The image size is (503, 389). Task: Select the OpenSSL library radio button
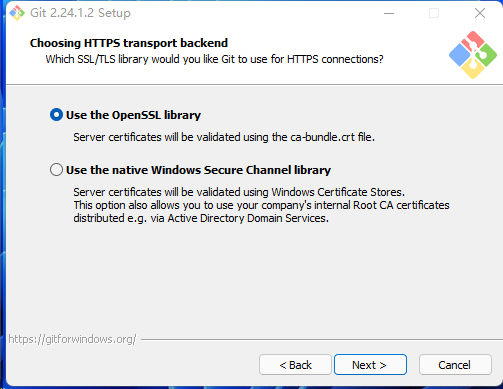pyautogui.click(x=56, y=115)
